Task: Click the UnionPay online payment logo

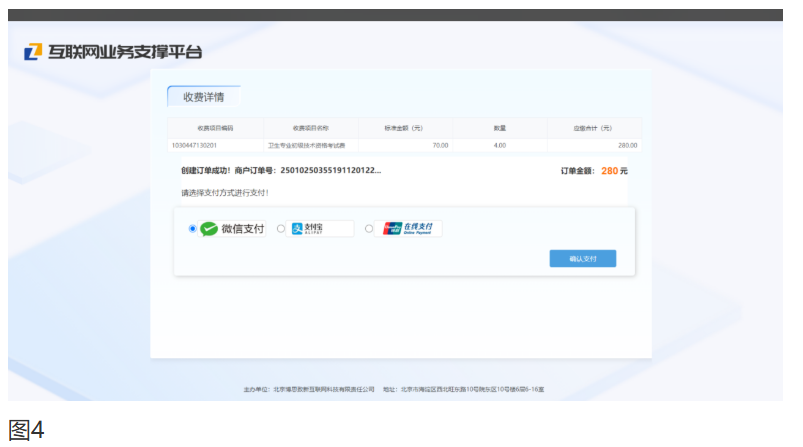Action: tap(411, 229)
